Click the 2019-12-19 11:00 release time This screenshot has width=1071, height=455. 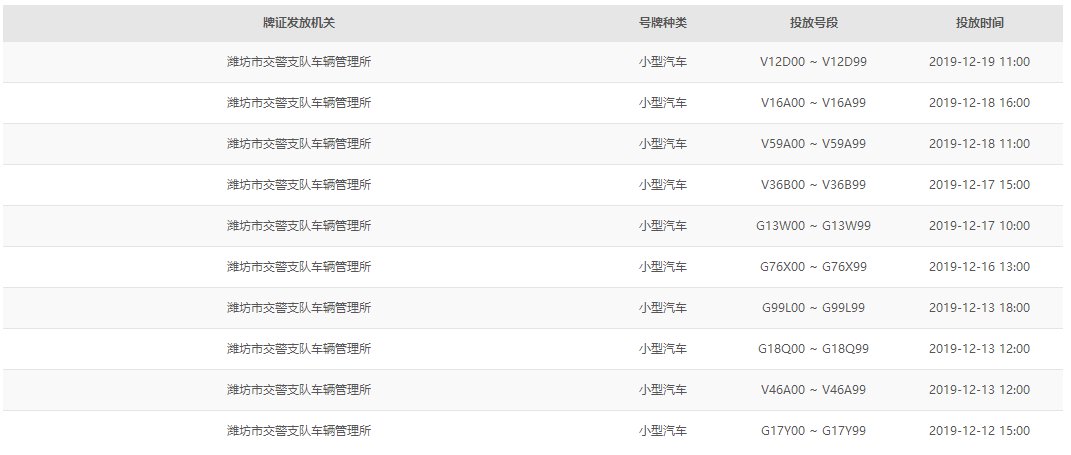click(x=979, y=62)
